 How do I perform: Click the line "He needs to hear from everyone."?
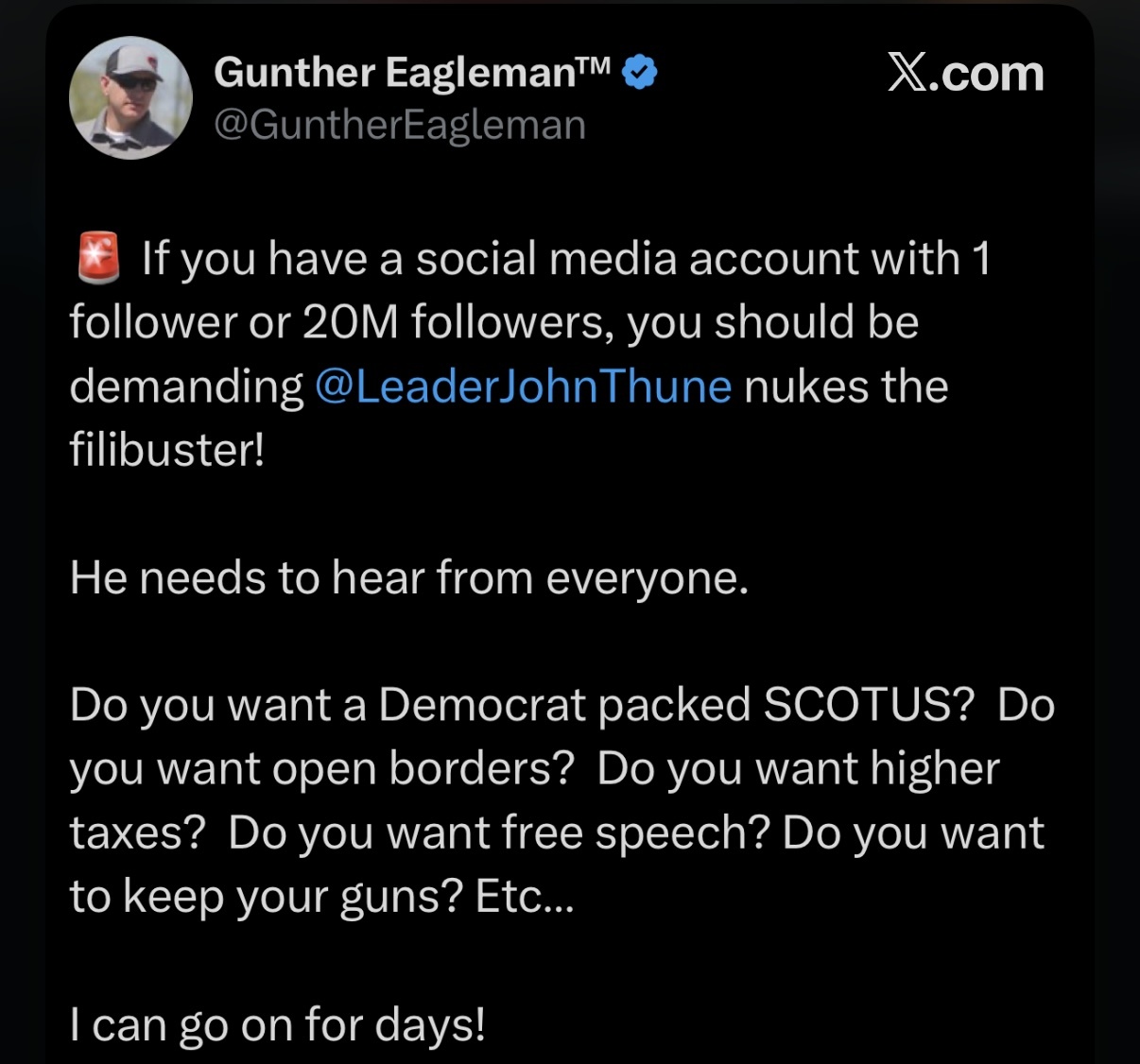click(x=408, y=577)
